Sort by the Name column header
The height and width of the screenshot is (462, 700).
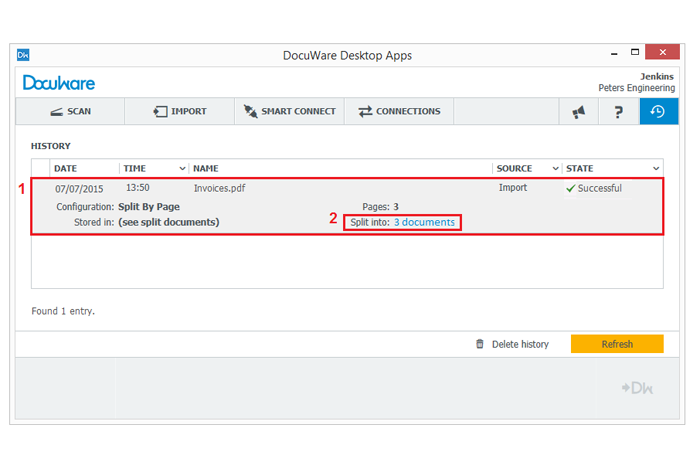(x=205, y=168)
